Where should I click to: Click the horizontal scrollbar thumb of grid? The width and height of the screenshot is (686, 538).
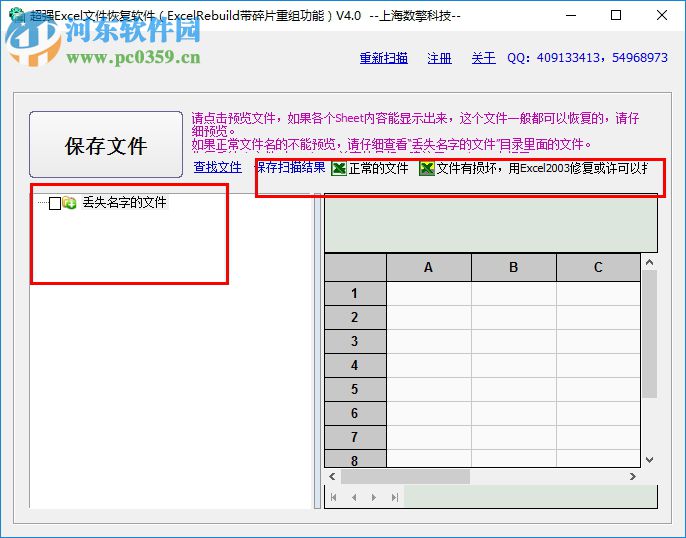point(405,476)
